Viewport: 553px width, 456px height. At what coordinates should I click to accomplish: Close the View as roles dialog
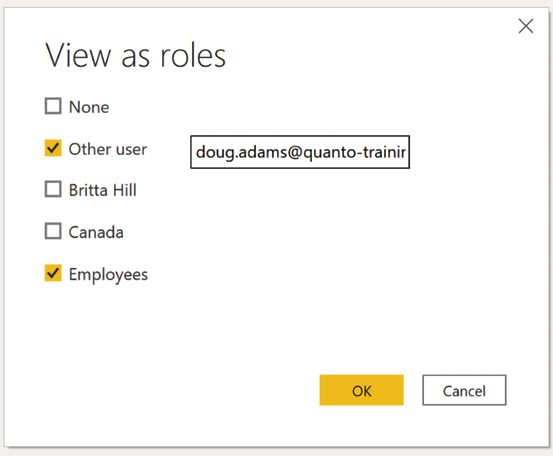click(x=525, y=26)
